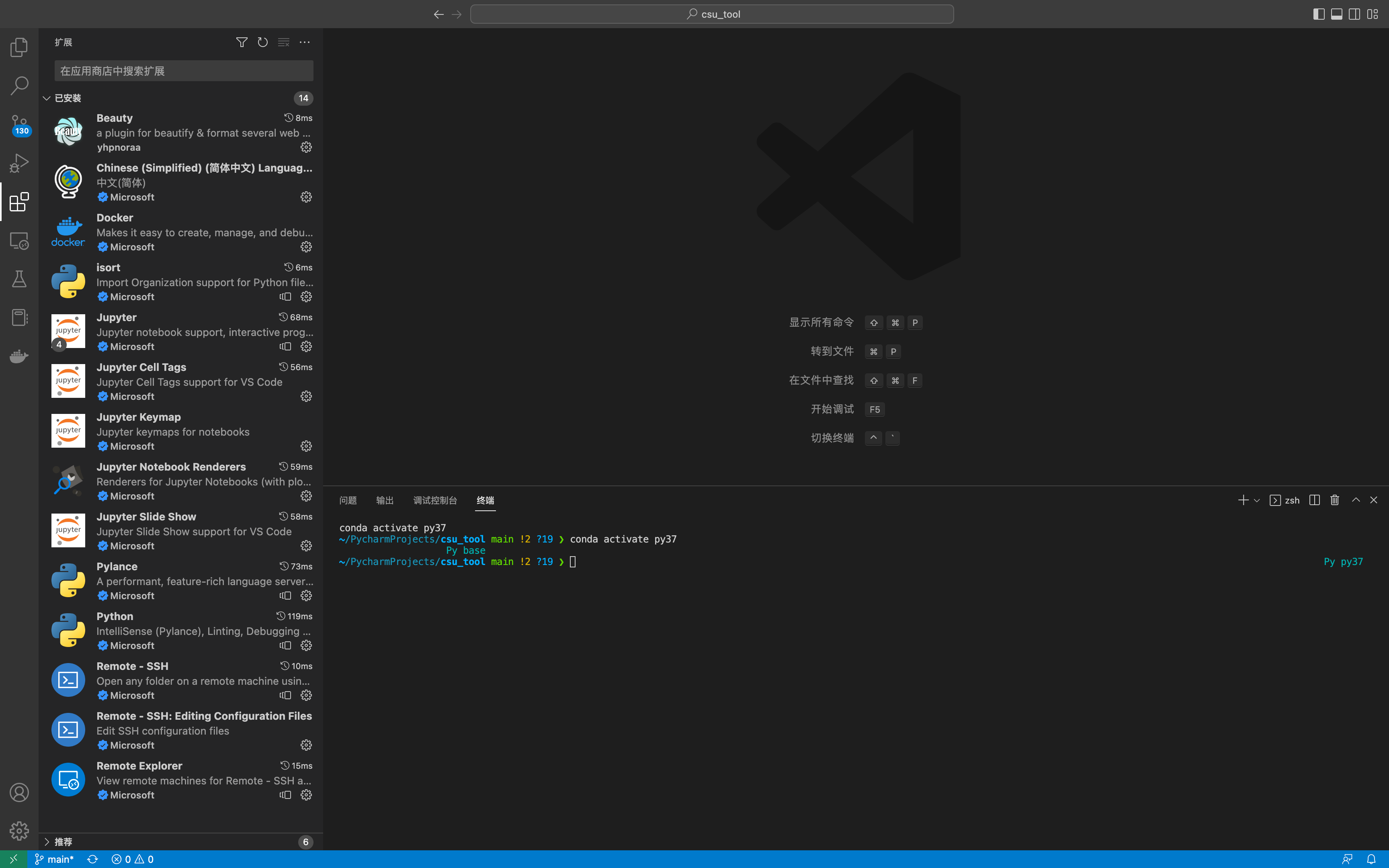Toggle the bottom panel visibility
1389x868 pixels.
(x=1336, y=14)
